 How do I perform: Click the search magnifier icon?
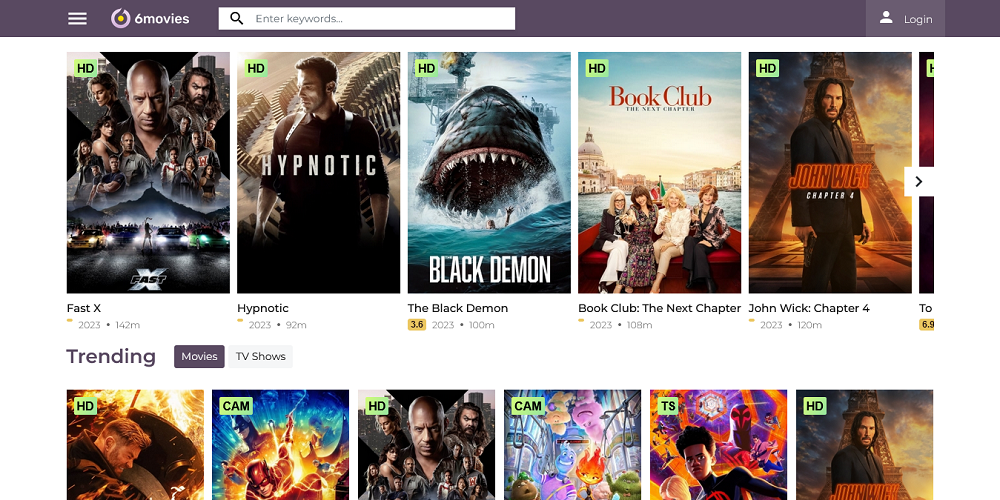tap(237, 18)
